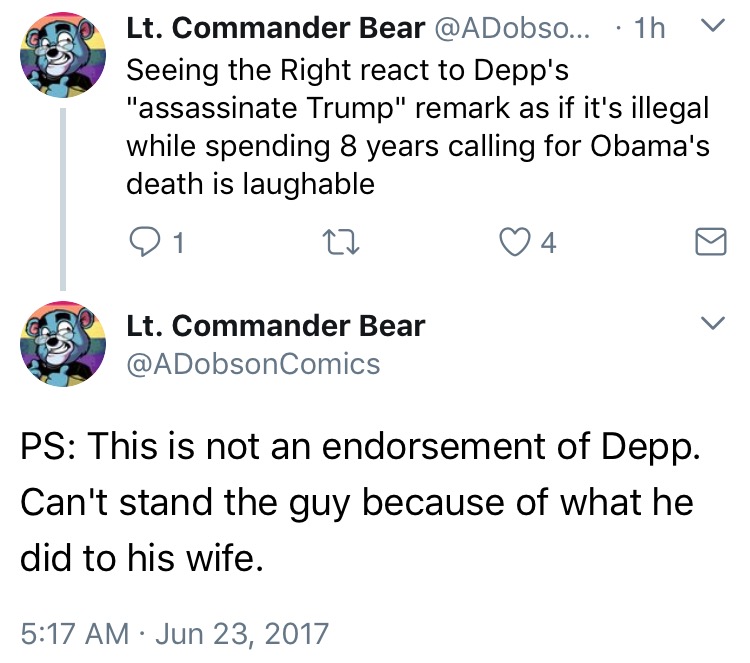Expand the first tweet's chevron options menu
The image size is (750, 663).
713,25
